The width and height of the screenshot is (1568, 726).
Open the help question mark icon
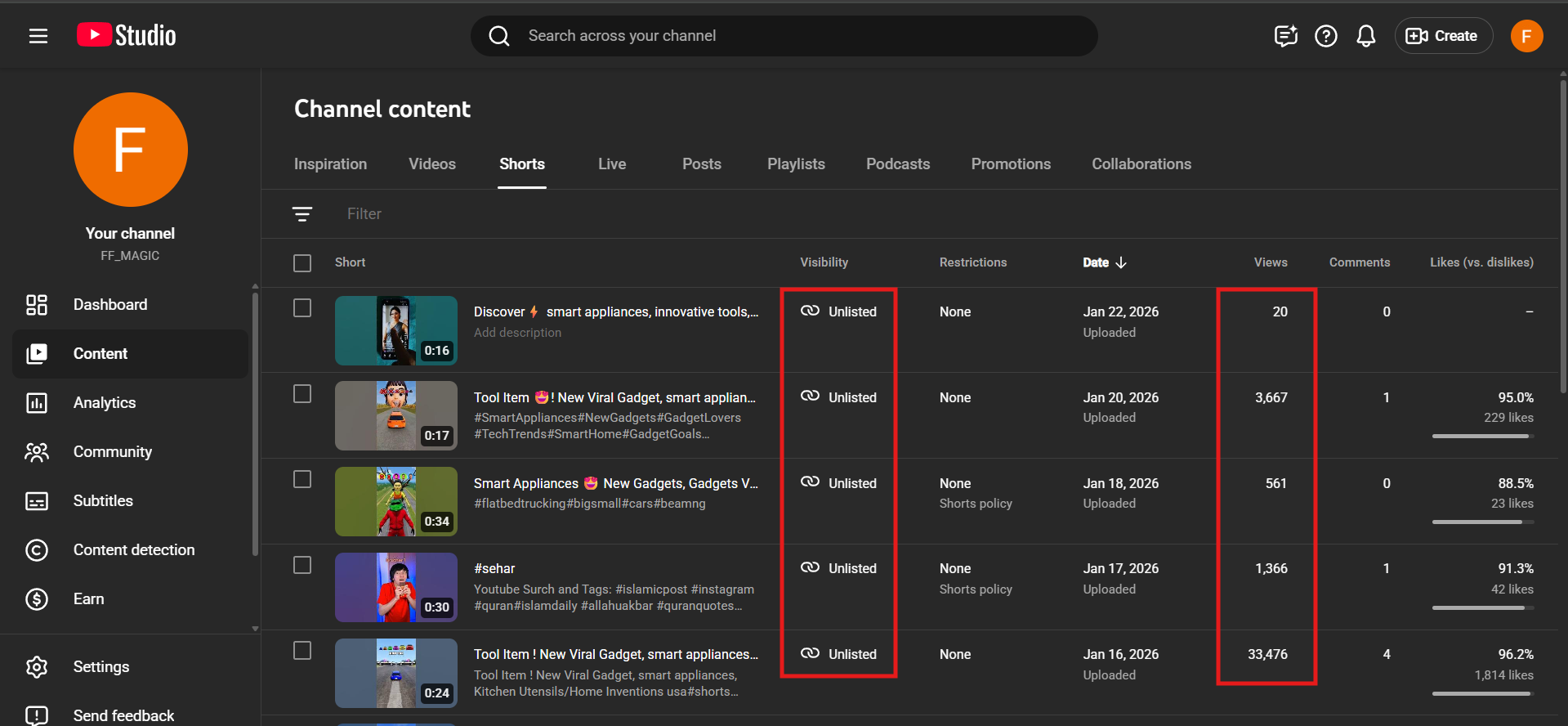click(1325, 36)
